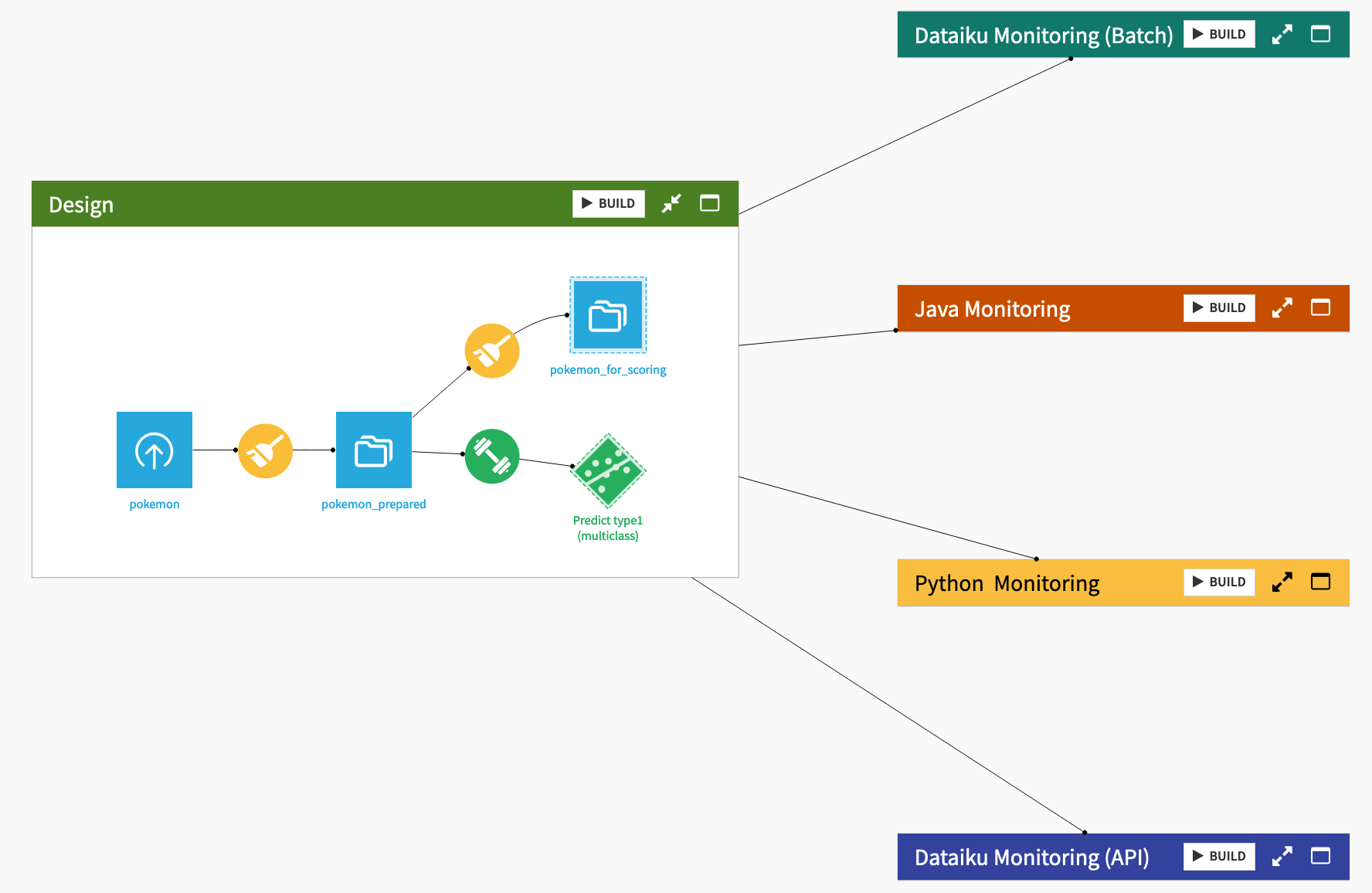
Task: Click the window icon on Java Monitoring header
Action: (1319, 307)
